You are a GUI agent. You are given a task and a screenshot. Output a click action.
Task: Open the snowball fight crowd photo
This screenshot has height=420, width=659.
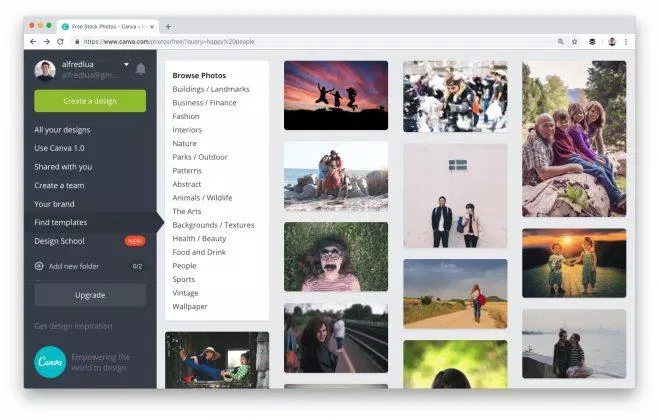[x=455, y=97]
